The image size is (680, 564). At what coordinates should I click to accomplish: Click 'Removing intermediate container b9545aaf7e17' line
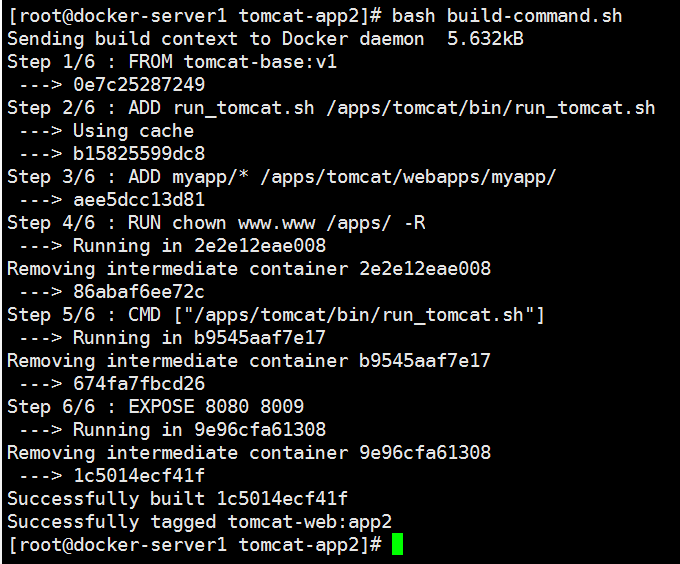(249, 361)
